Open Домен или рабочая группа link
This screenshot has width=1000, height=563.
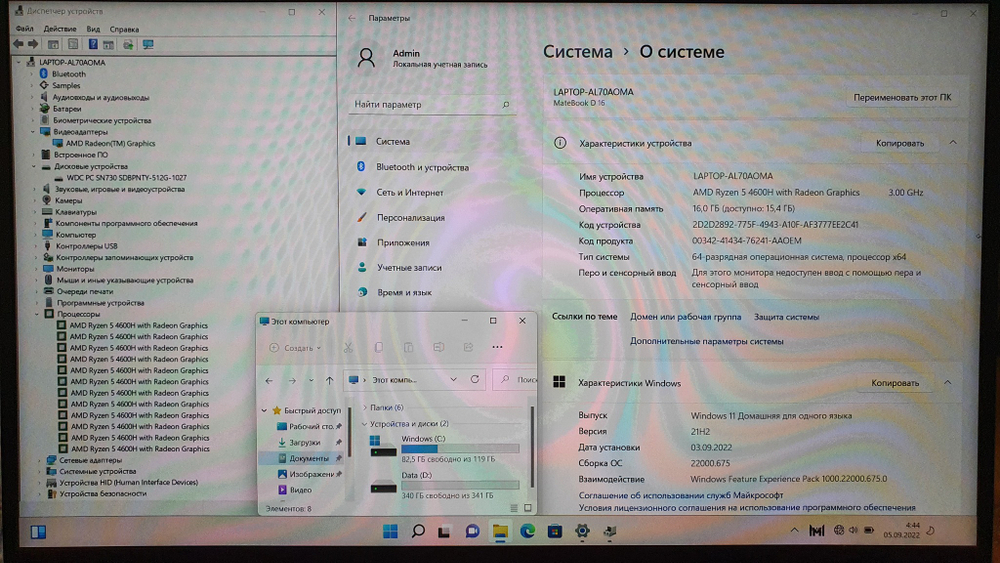coord(686,317)
